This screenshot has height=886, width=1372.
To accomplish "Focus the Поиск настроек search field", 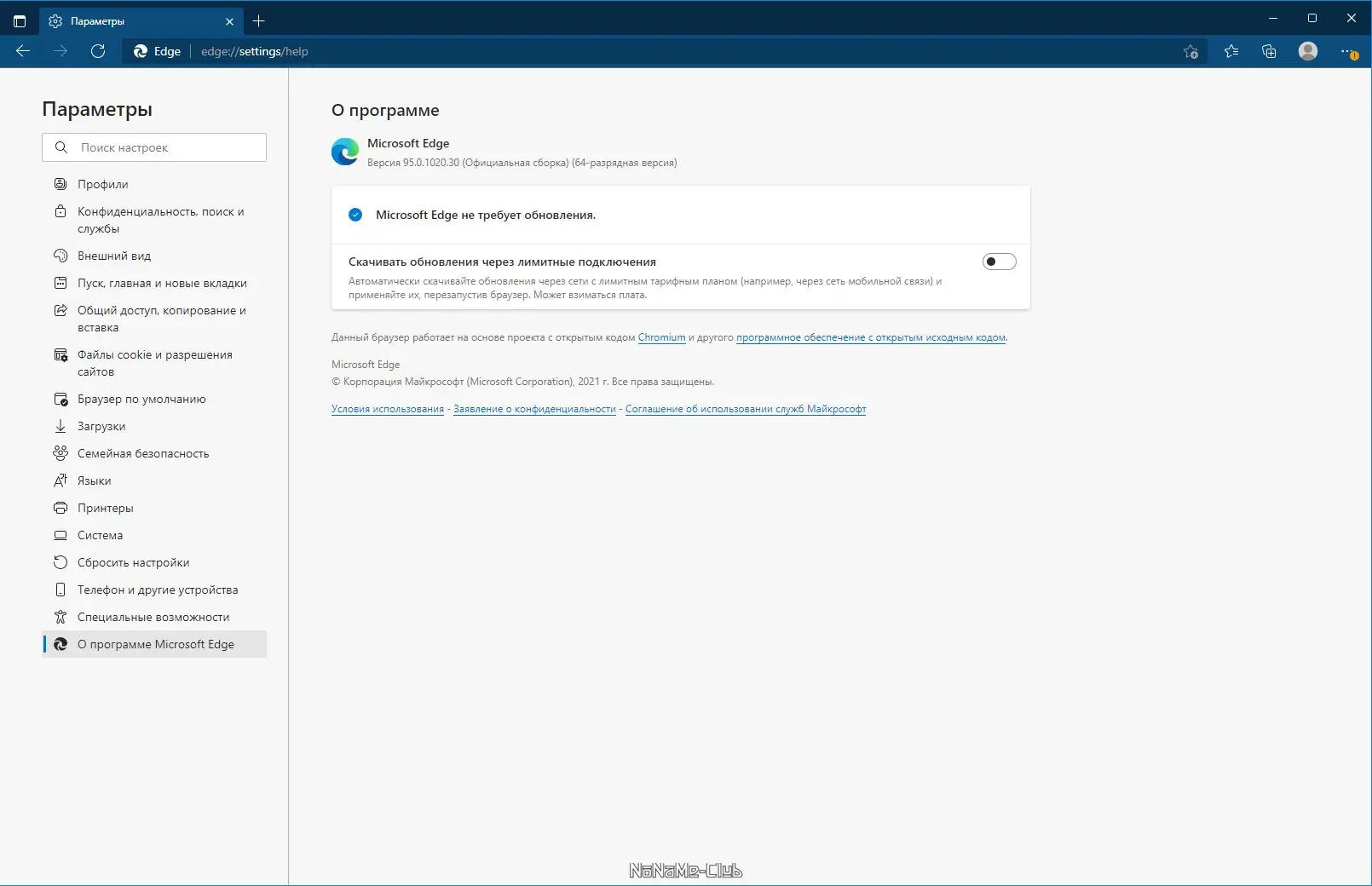I will [x=154, y=147].
